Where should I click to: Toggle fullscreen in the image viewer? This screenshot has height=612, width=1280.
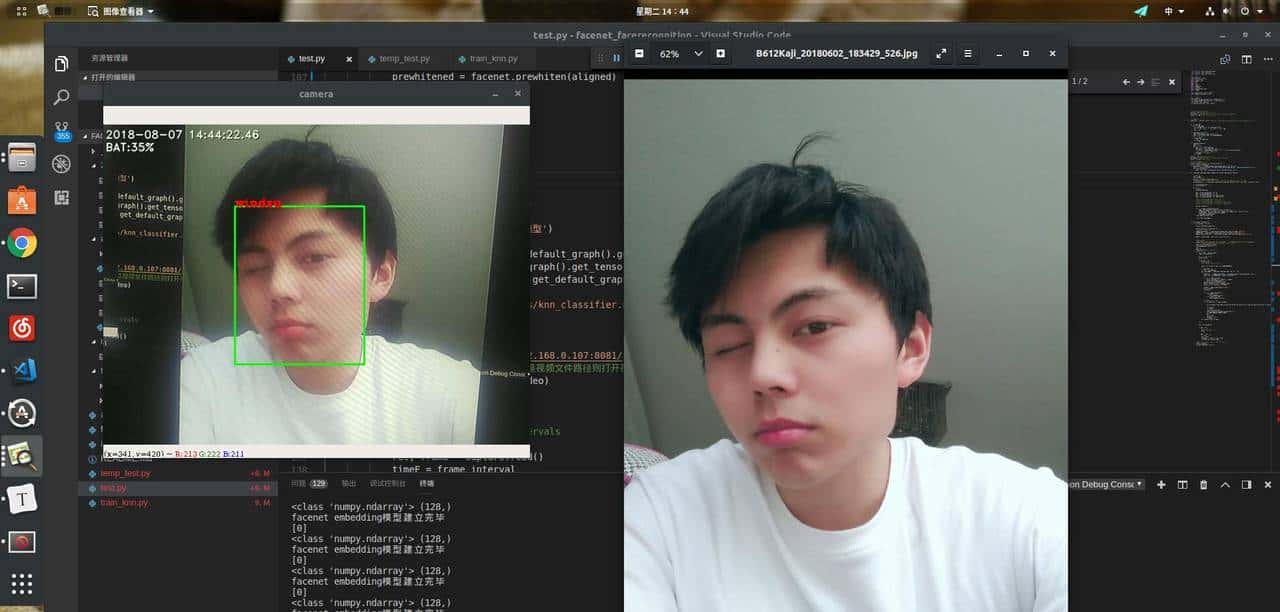pos(941,53)
